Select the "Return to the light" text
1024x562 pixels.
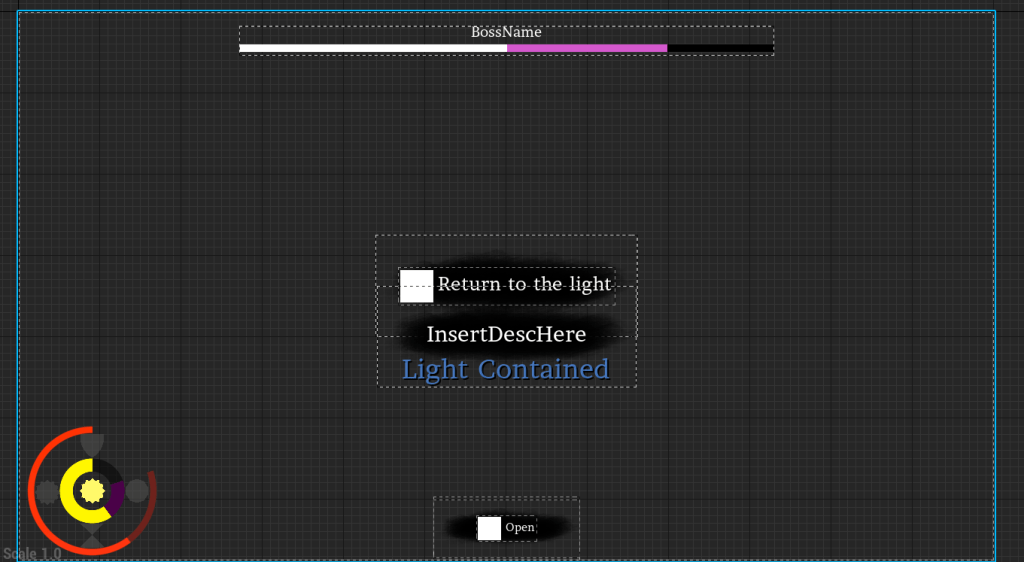tap(524, 285)
